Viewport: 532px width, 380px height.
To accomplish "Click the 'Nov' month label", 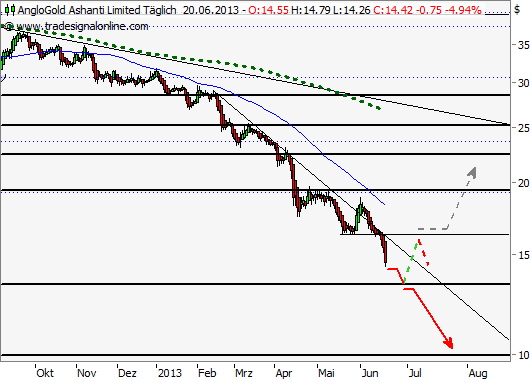I will coord(87,373).
